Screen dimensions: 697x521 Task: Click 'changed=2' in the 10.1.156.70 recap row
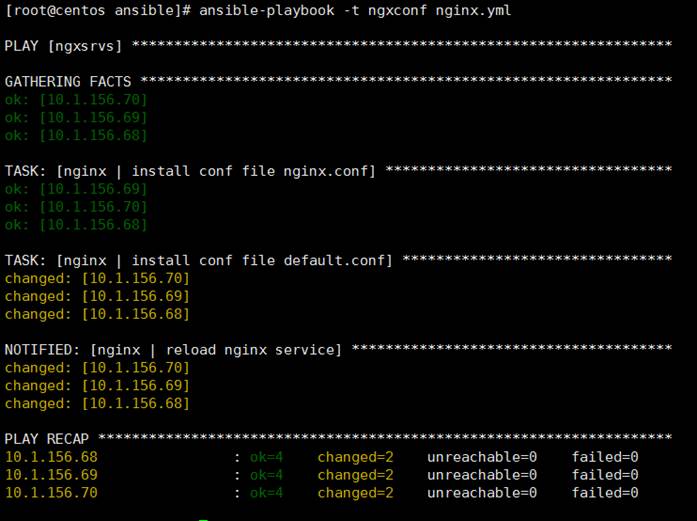tap(356, 493)
